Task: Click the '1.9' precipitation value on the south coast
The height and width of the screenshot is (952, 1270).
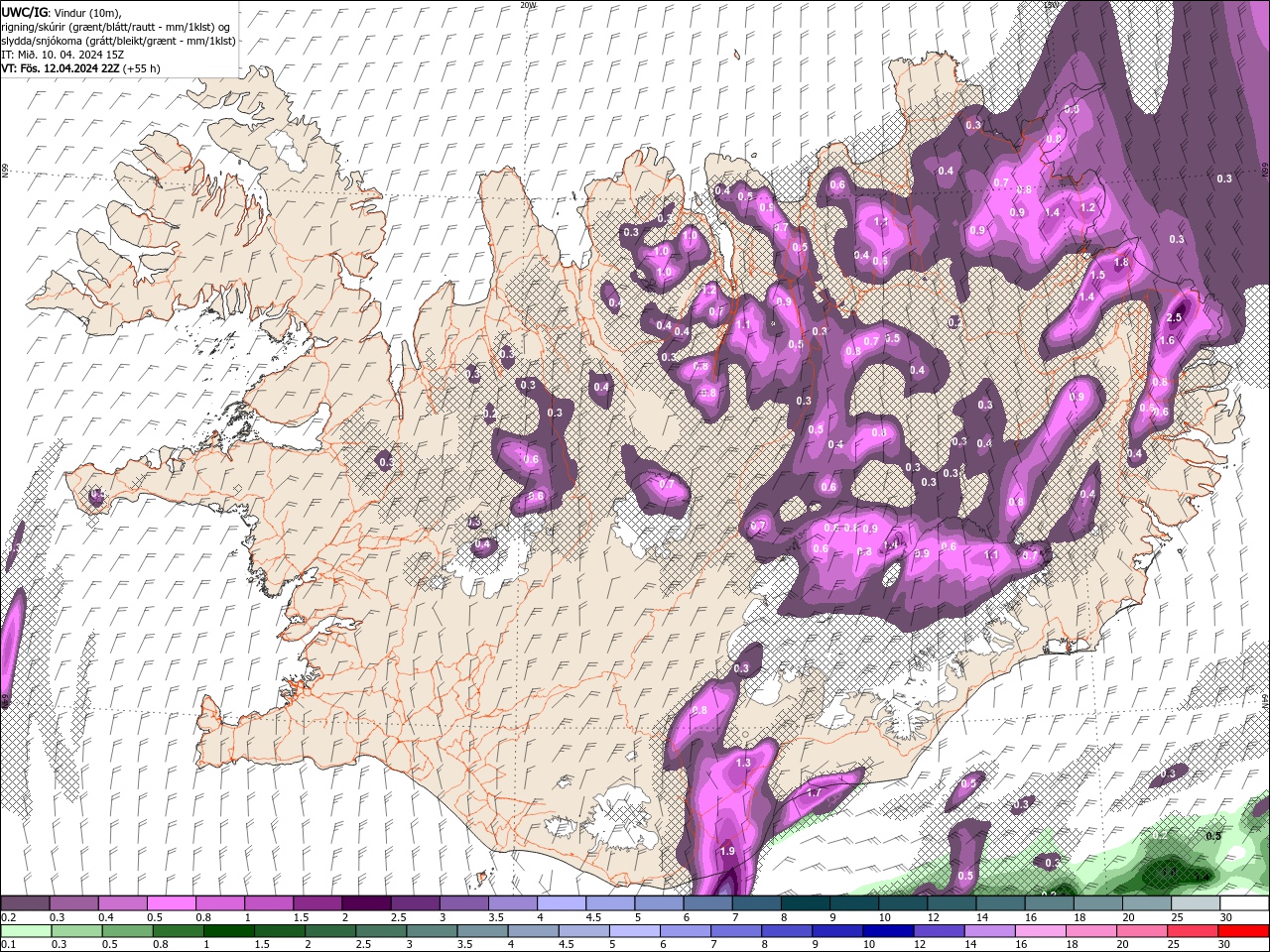Action: [727, 851]
